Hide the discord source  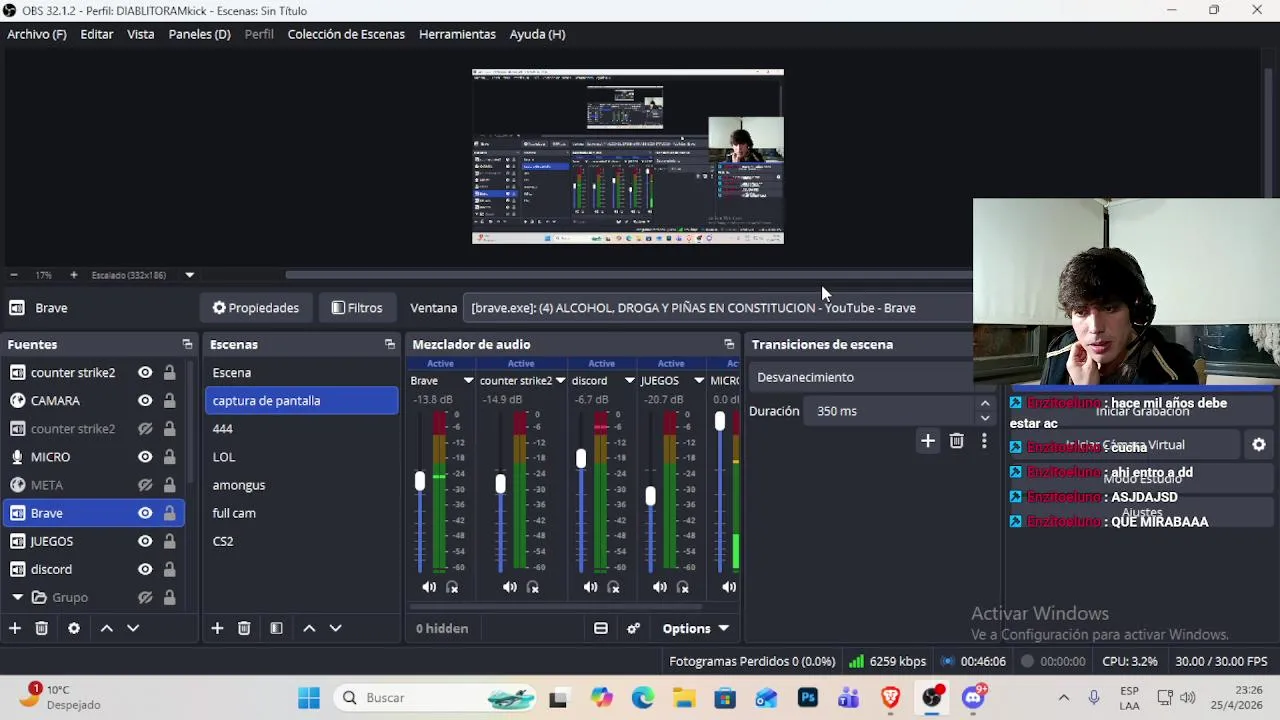(x=145, y=569)
